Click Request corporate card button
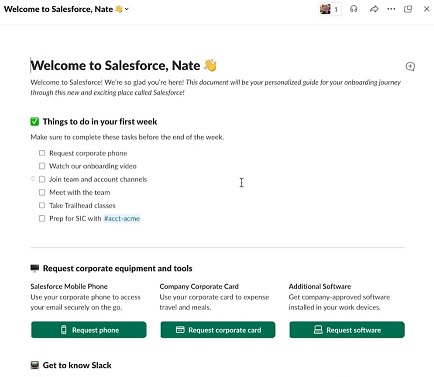 click(x=218, y=330)
